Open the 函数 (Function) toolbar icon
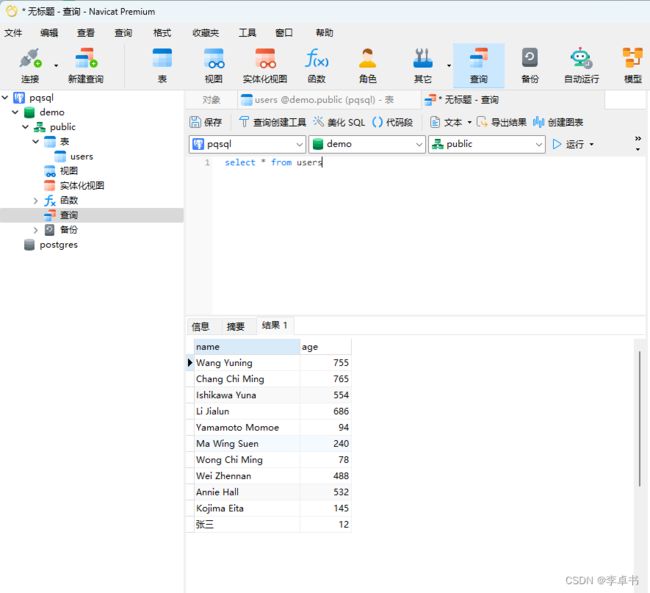This screenshot has height=593, width=650. click(316, 66)
